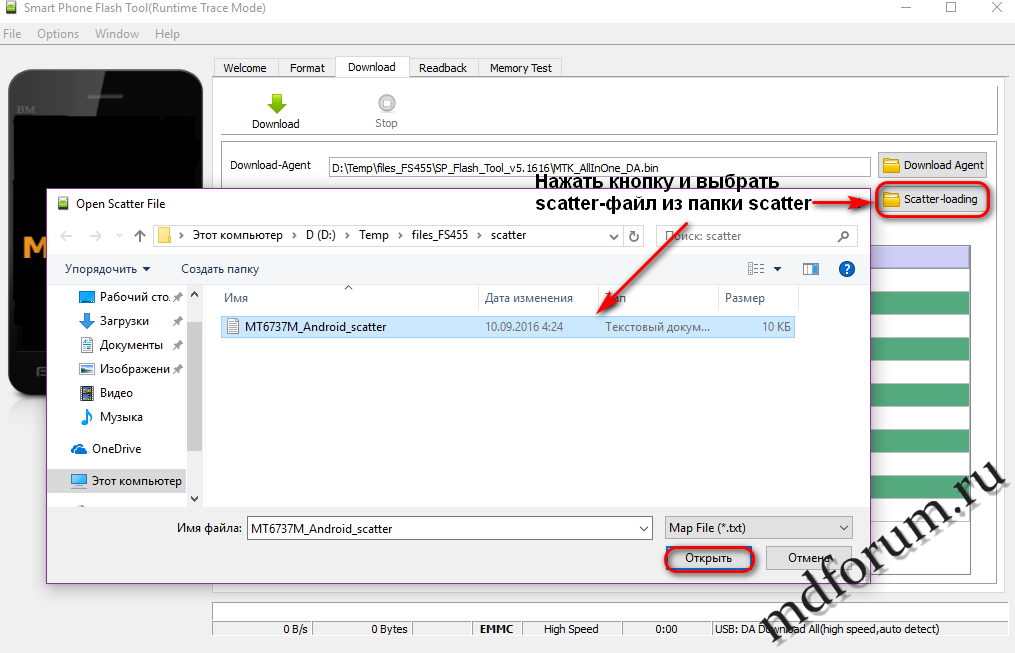Expand the Map File (*.txt) filter dropdown
This screenshot has width=1015, height=653.
843,528
